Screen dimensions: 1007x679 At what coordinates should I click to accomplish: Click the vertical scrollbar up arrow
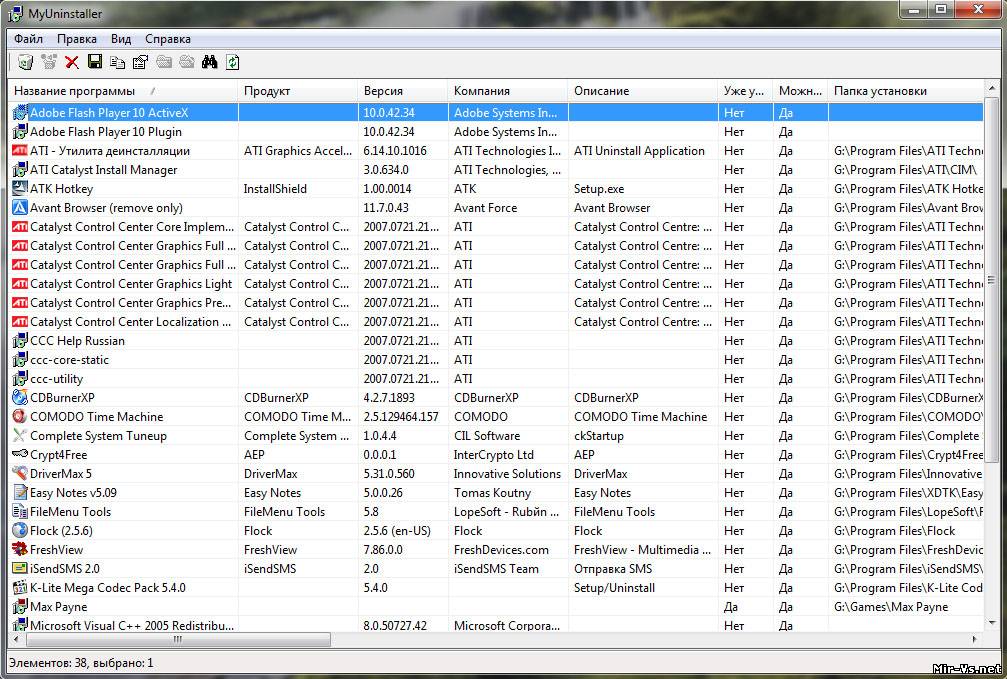pyautogui.click(x=992, y=86)
